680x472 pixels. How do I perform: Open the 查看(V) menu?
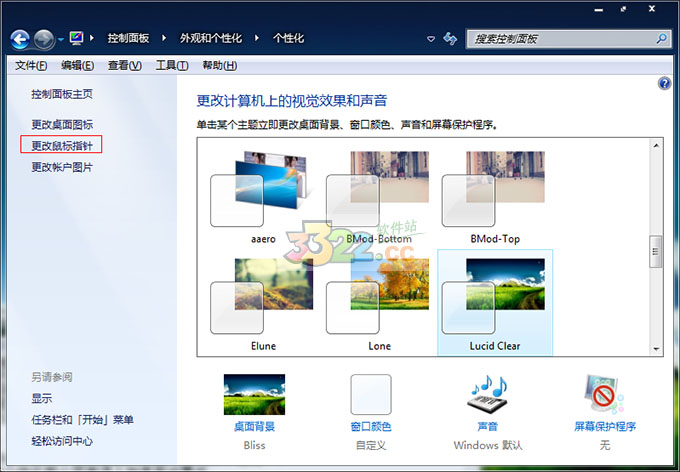(124, 66)
